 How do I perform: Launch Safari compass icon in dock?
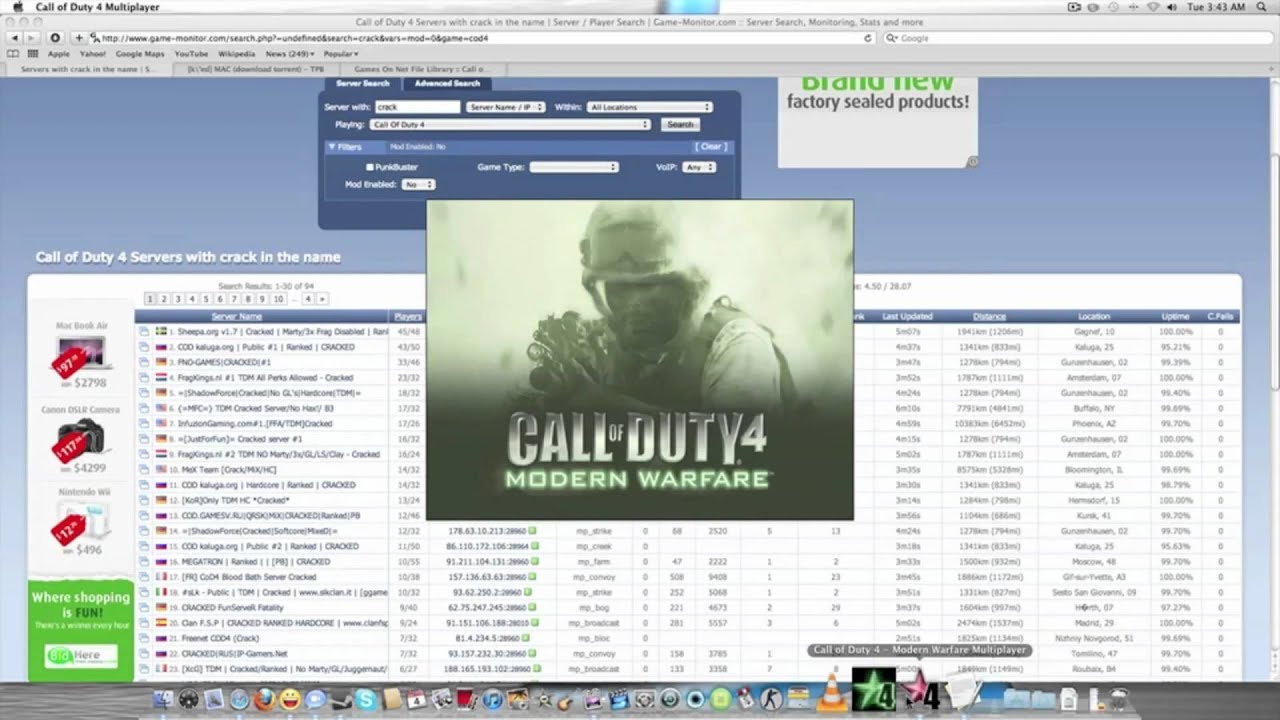coord(239,699)
